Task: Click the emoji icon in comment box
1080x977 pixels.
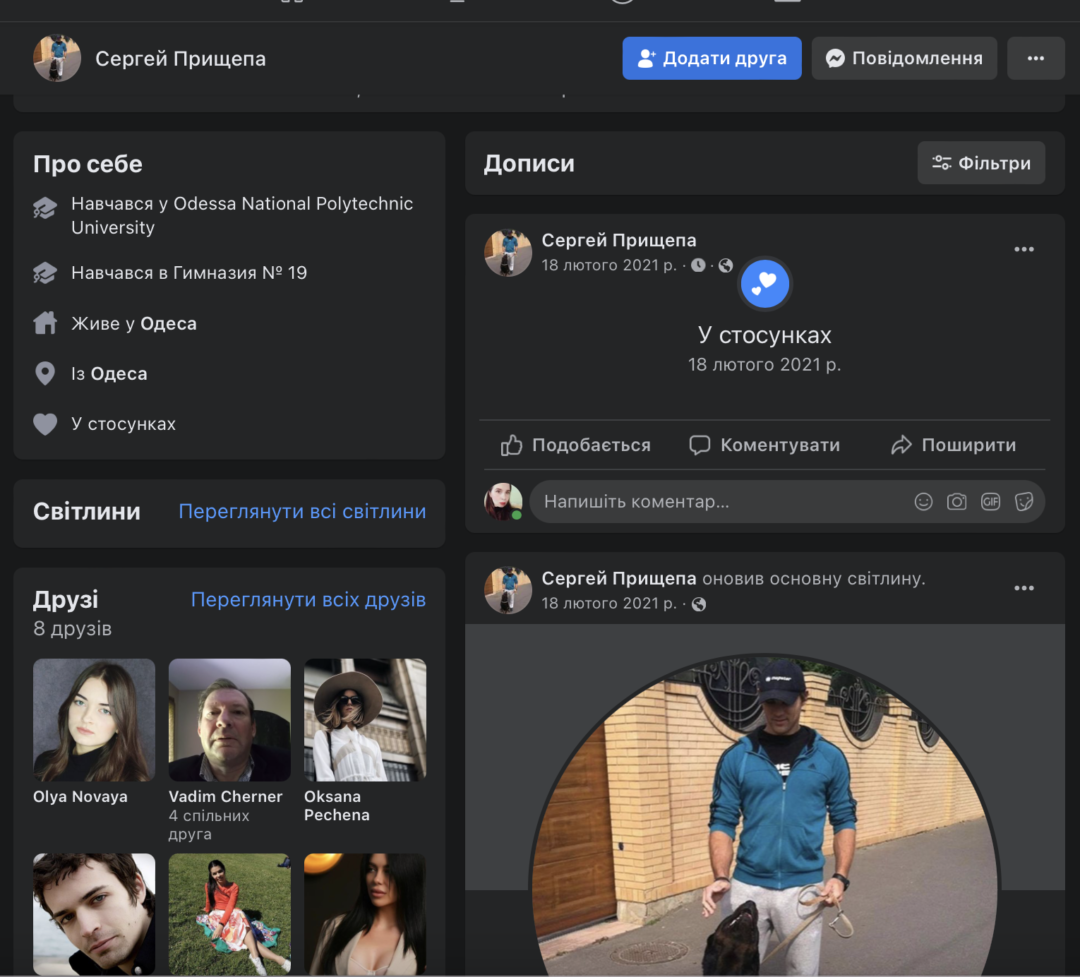Action: pos(923,502)
